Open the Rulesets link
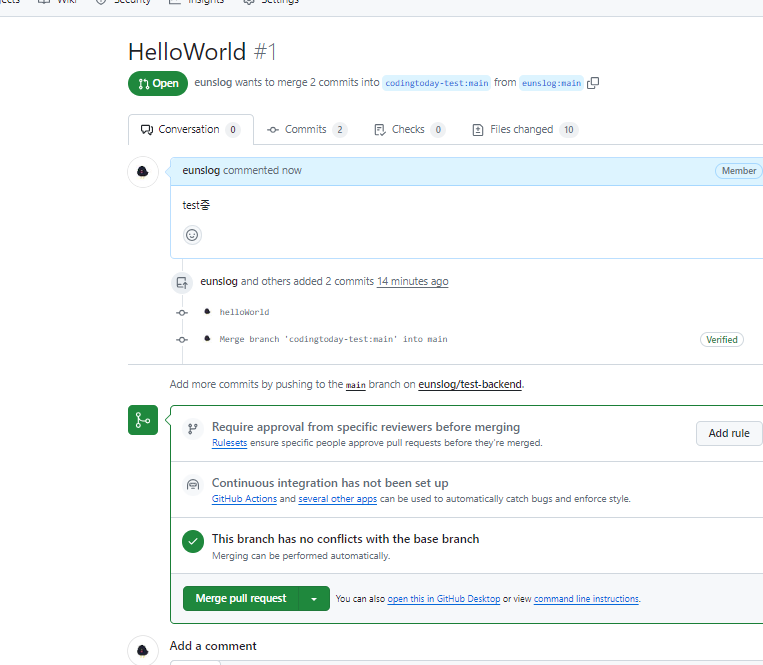Viewport: 763px width, 665px height. pyautogui.click(x=229, y=443)
